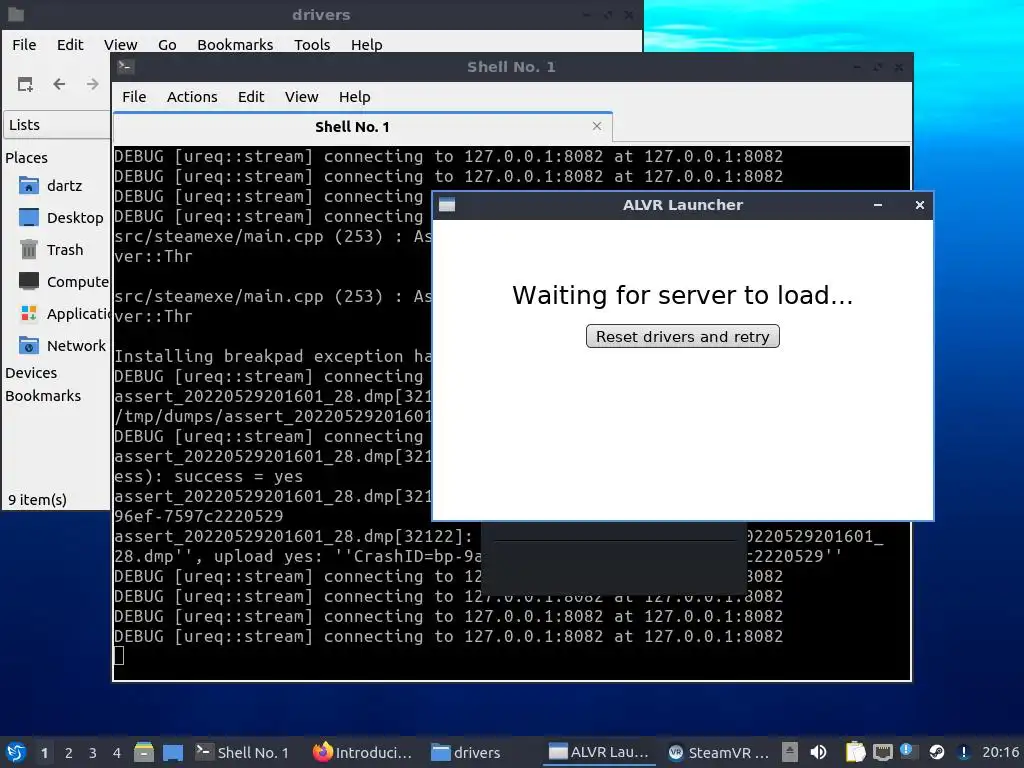Click display notification tray icon
Screen dimensions: 1024x768
pos(908,752)
